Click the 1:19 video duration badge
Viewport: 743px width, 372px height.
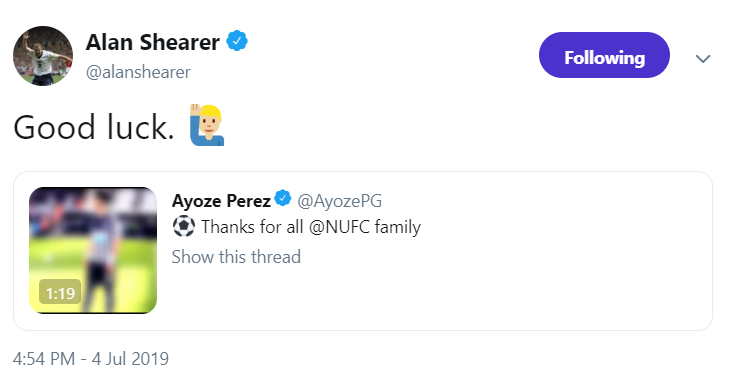pyautogui.click(x=60, y=292)
